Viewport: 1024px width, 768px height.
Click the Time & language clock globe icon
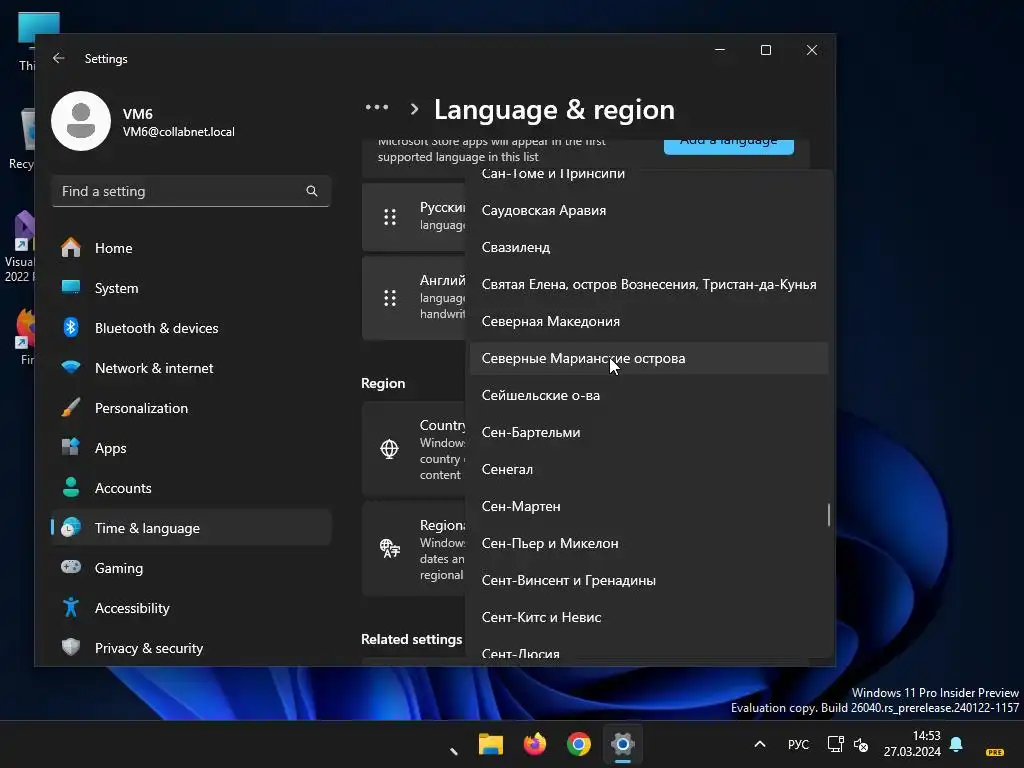[71, 527]
